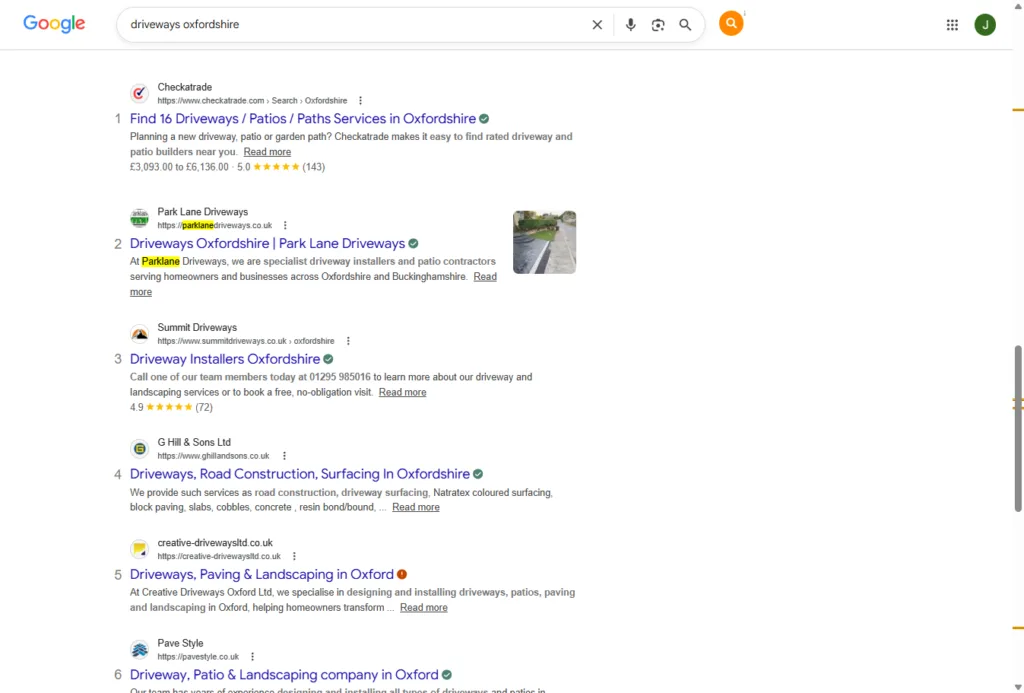
Task: Click Read more in Creative Driveways snippet
Action: click(x=424, y=608)
